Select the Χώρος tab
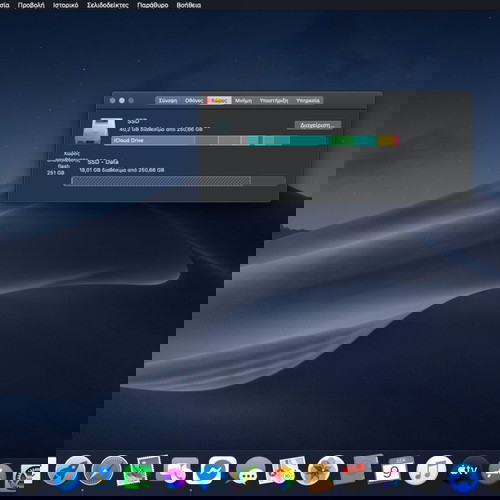The image size is (500, 500). (x=219, y=100)
